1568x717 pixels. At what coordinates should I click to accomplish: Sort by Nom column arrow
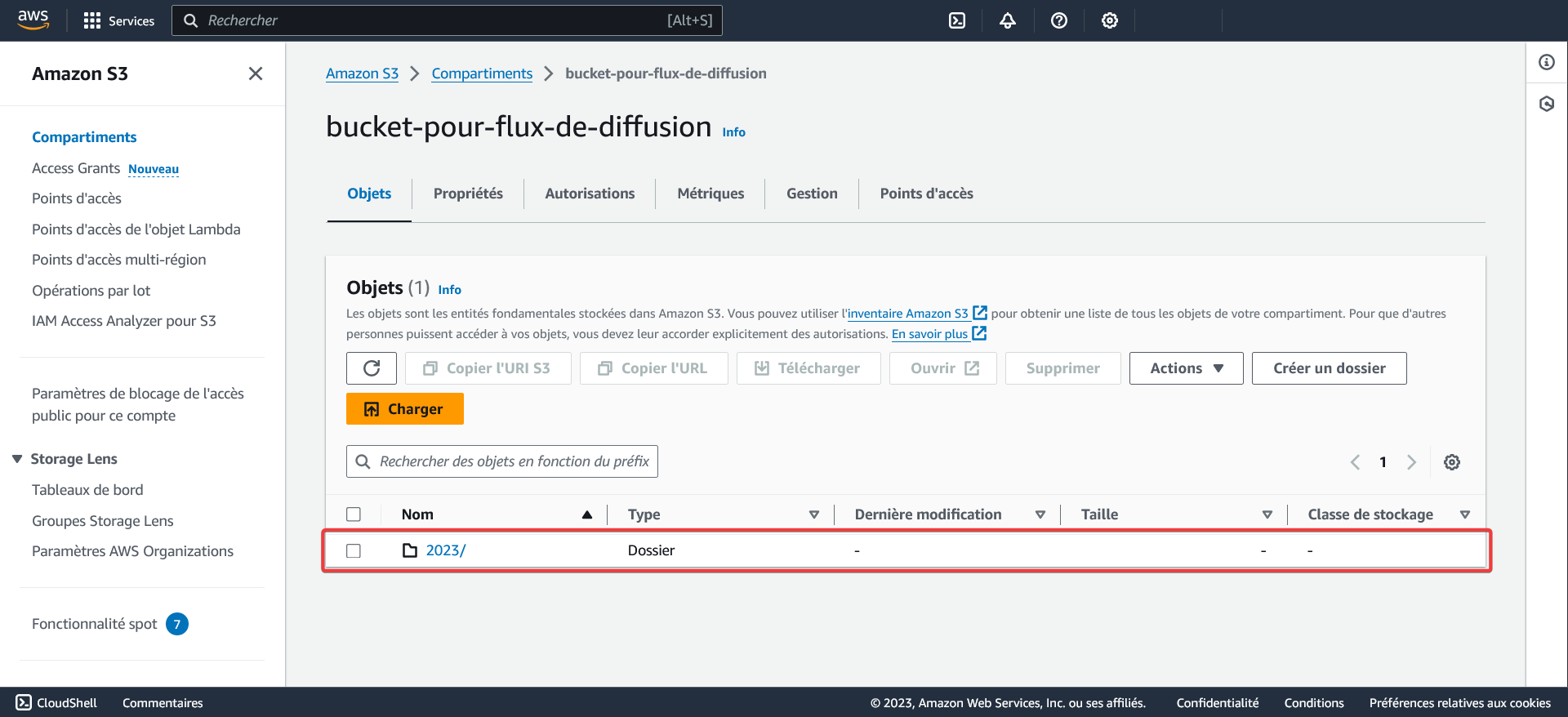(586, 514)
